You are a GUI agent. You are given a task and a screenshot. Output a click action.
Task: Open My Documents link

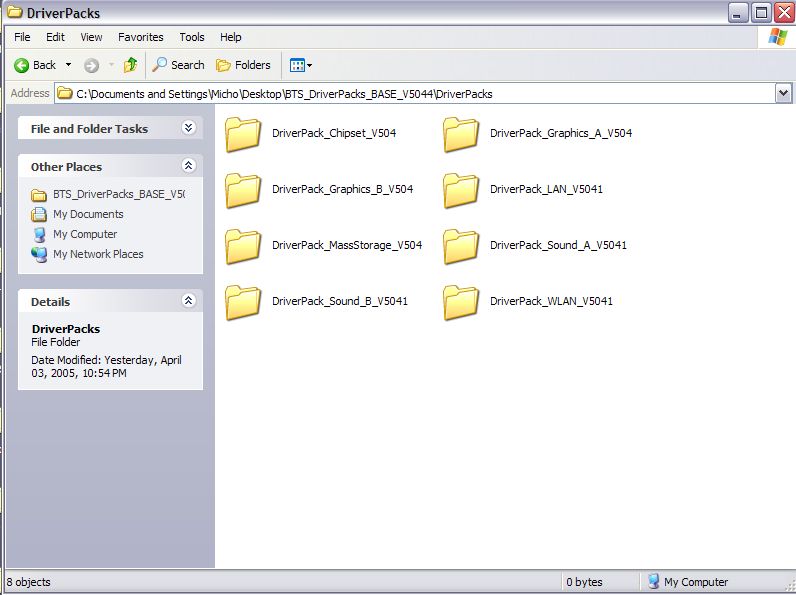click(x=88, y=214)
